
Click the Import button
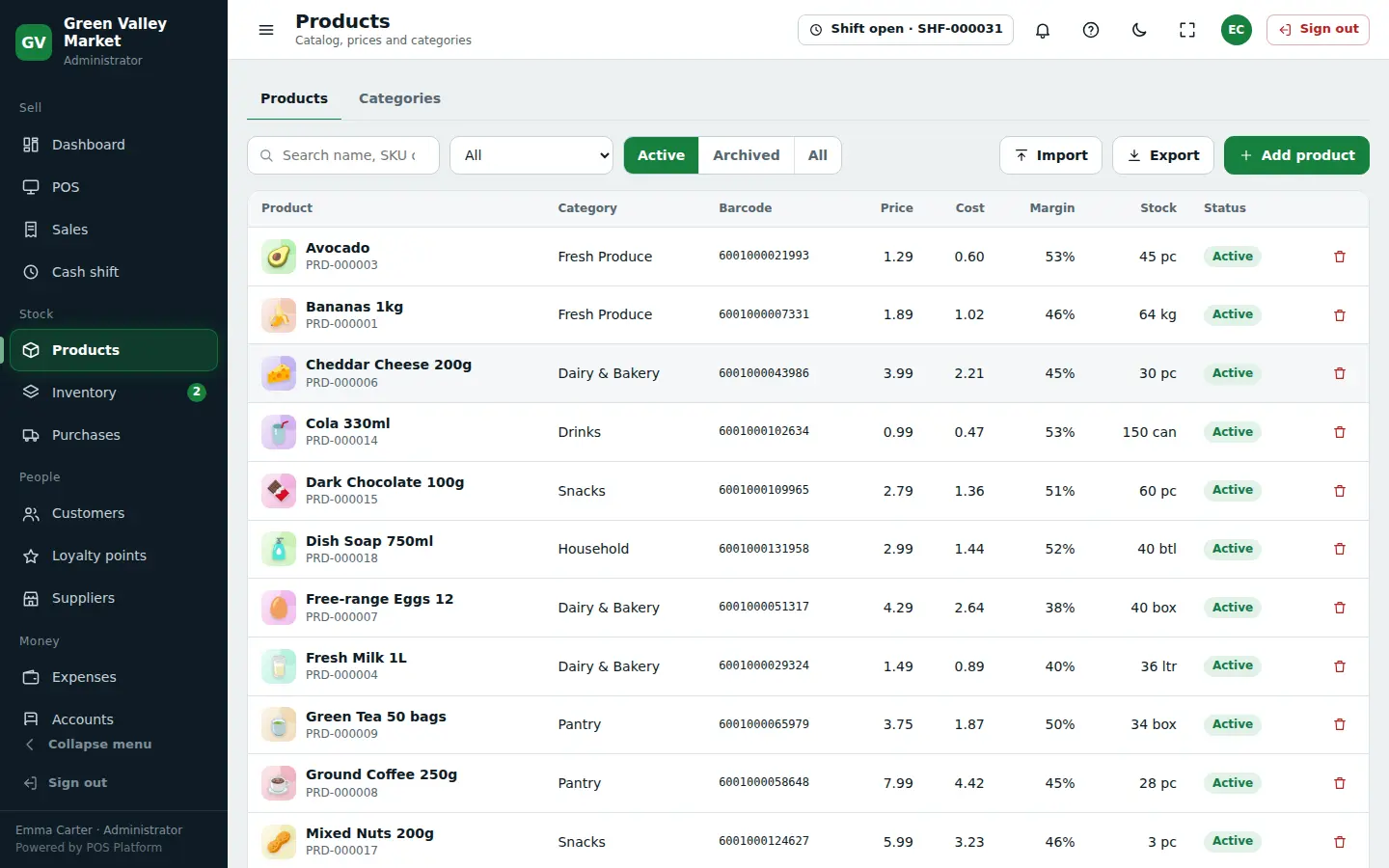(1050, 155)
